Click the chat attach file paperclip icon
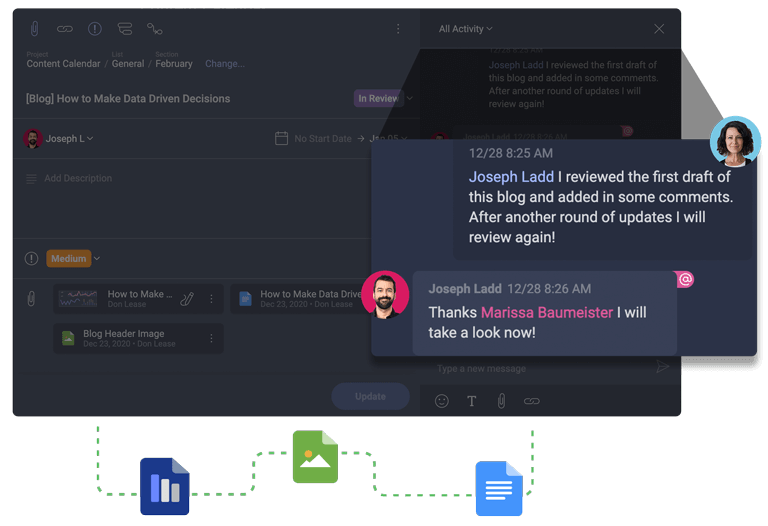Screen dimensions: 768x526 (501, 401)
